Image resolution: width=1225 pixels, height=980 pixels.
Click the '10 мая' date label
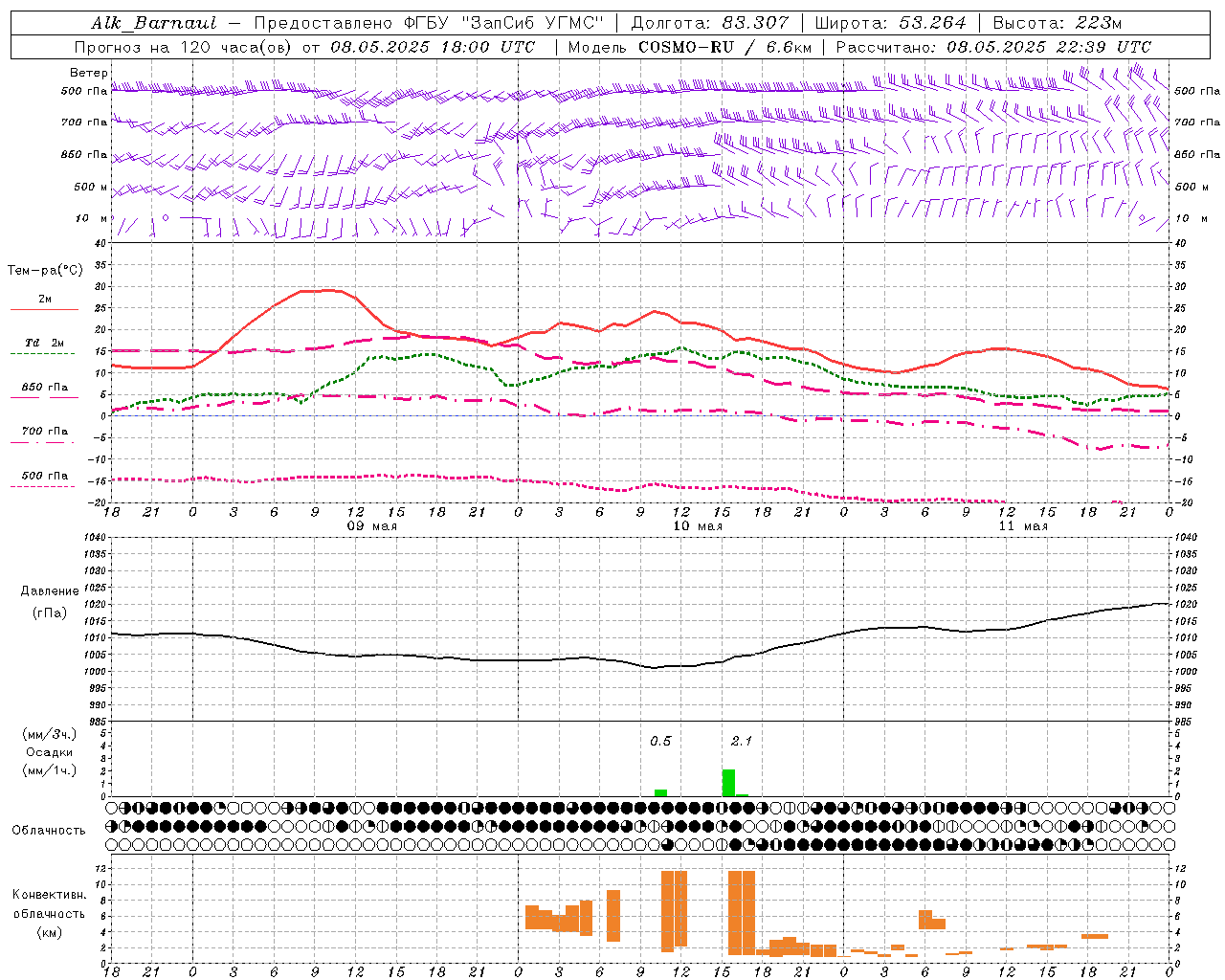[698, 526]
